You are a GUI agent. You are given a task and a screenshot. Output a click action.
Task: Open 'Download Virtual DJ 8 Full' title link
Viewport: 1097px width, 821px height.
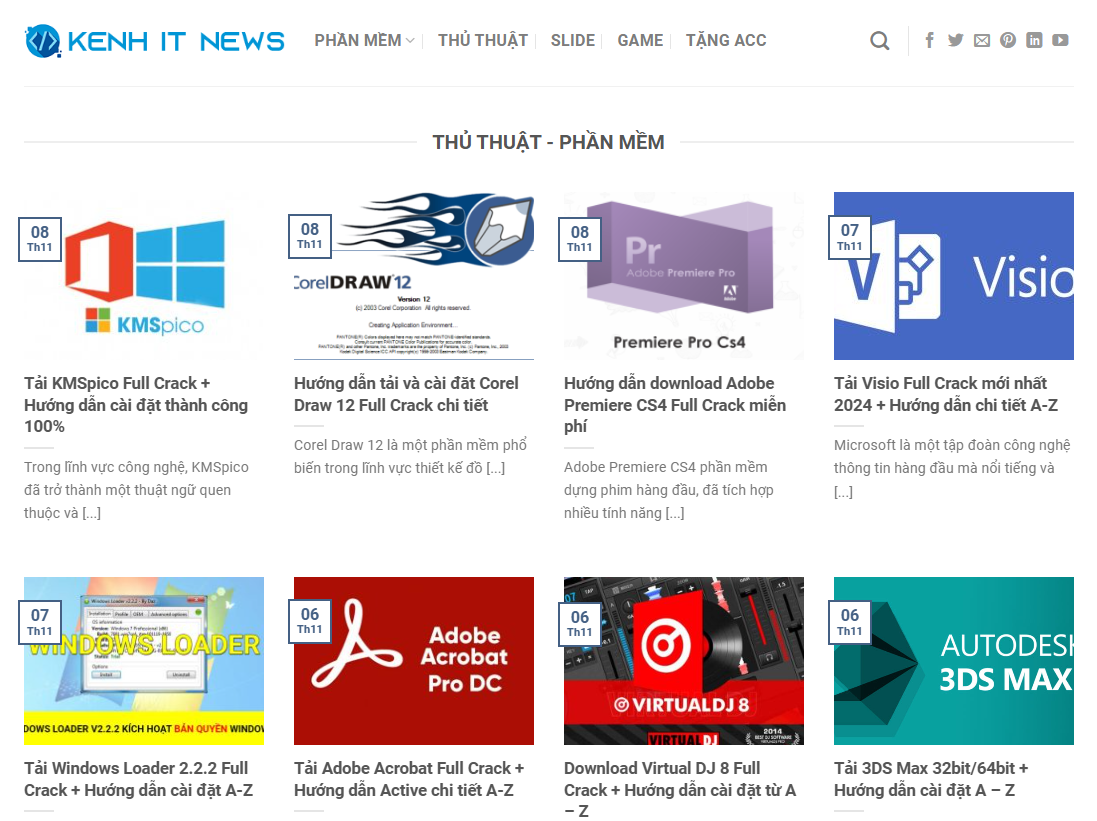(x=680, y=790)
